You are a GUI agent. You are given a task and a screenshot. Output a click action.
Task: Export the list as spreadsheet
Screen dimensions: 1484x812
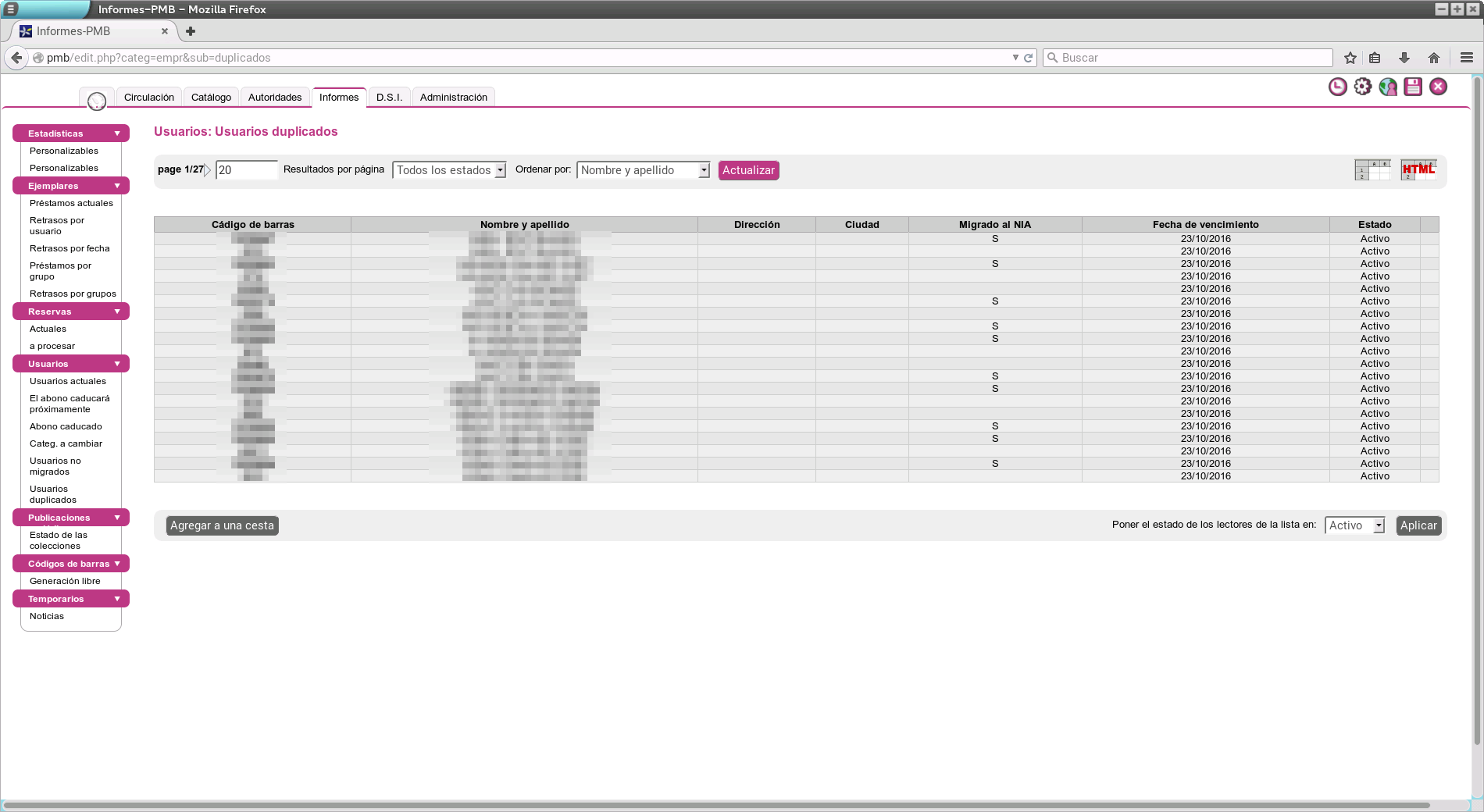coord(1372,169)
